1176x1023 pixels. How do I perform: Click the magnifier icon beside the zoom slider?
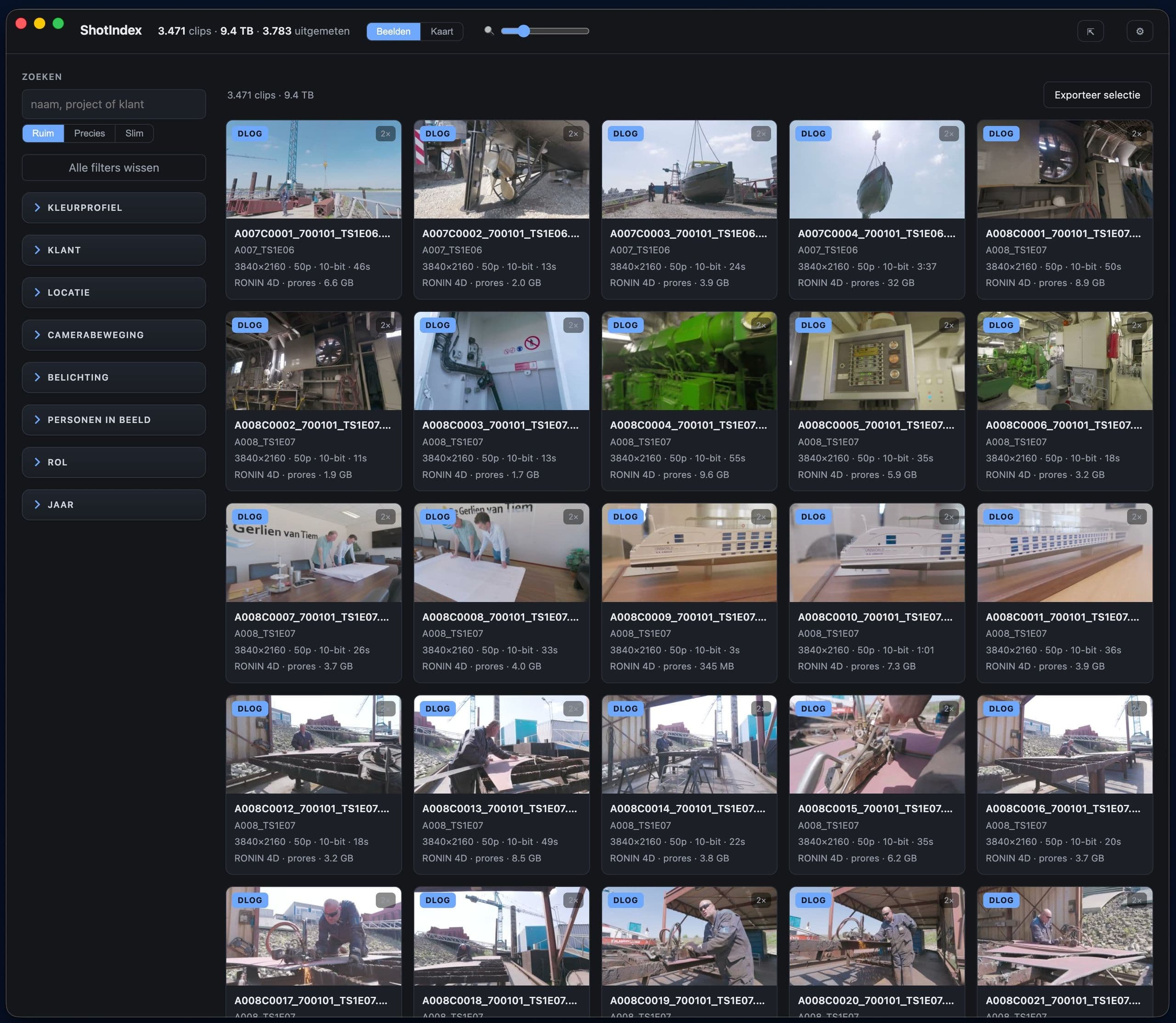[x=489, y=31]
